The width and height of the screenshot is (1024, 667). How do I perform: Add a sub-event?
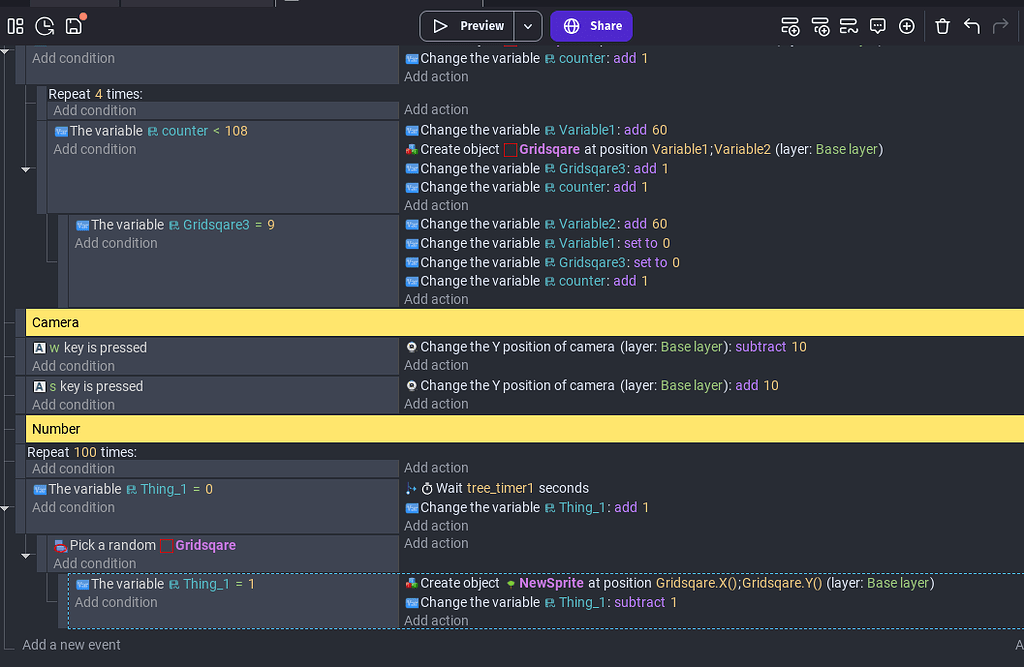821,26
